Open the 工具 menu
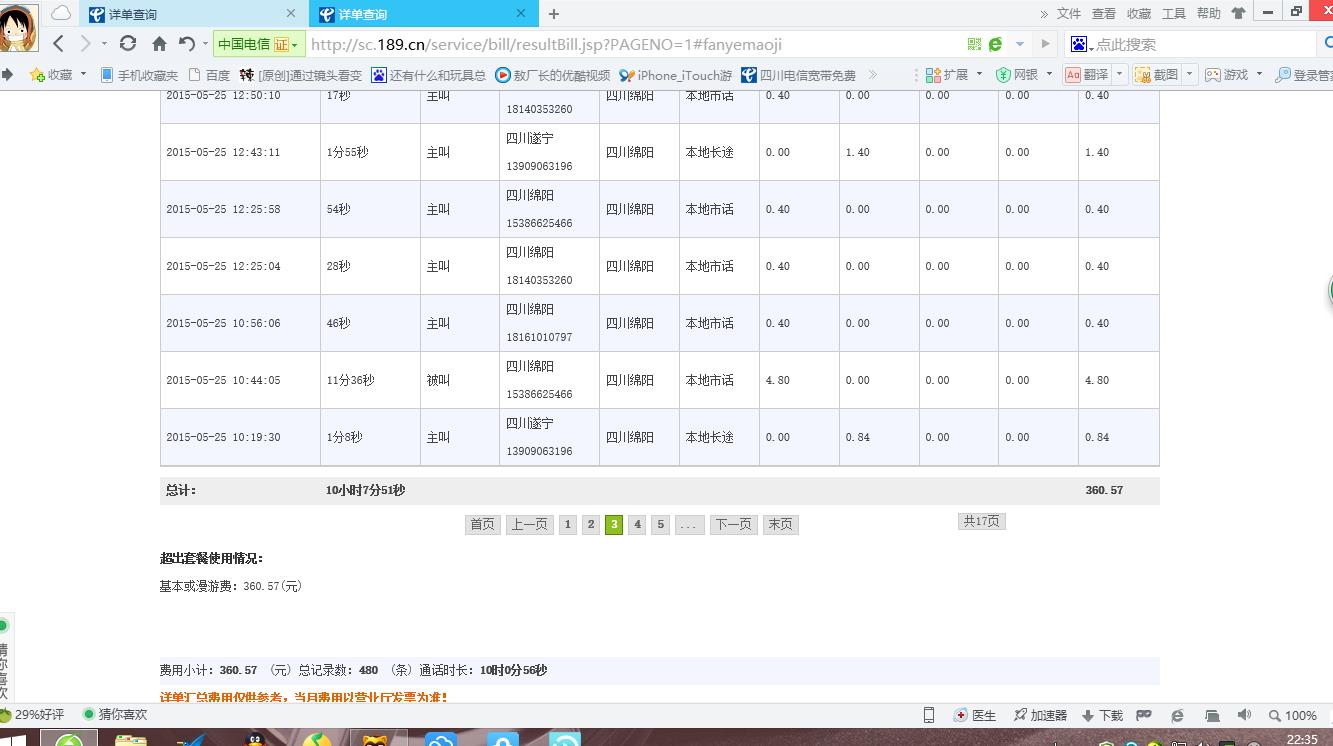This screenshot has width=1333, height=746. (1174, 14)
